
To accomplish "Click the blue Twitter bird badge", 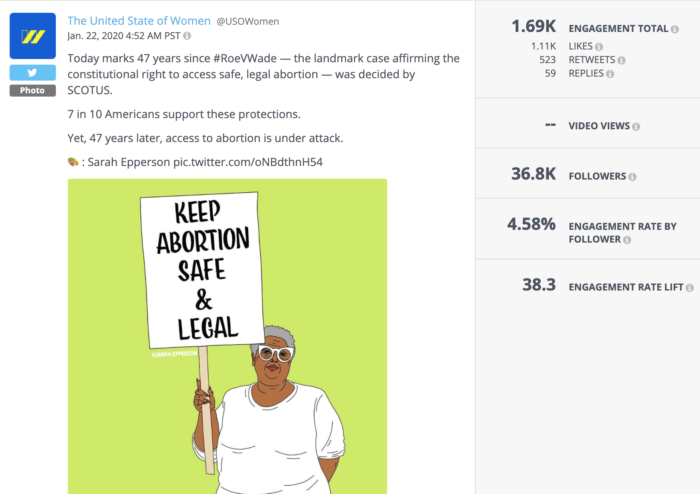I will coord(32,72).
